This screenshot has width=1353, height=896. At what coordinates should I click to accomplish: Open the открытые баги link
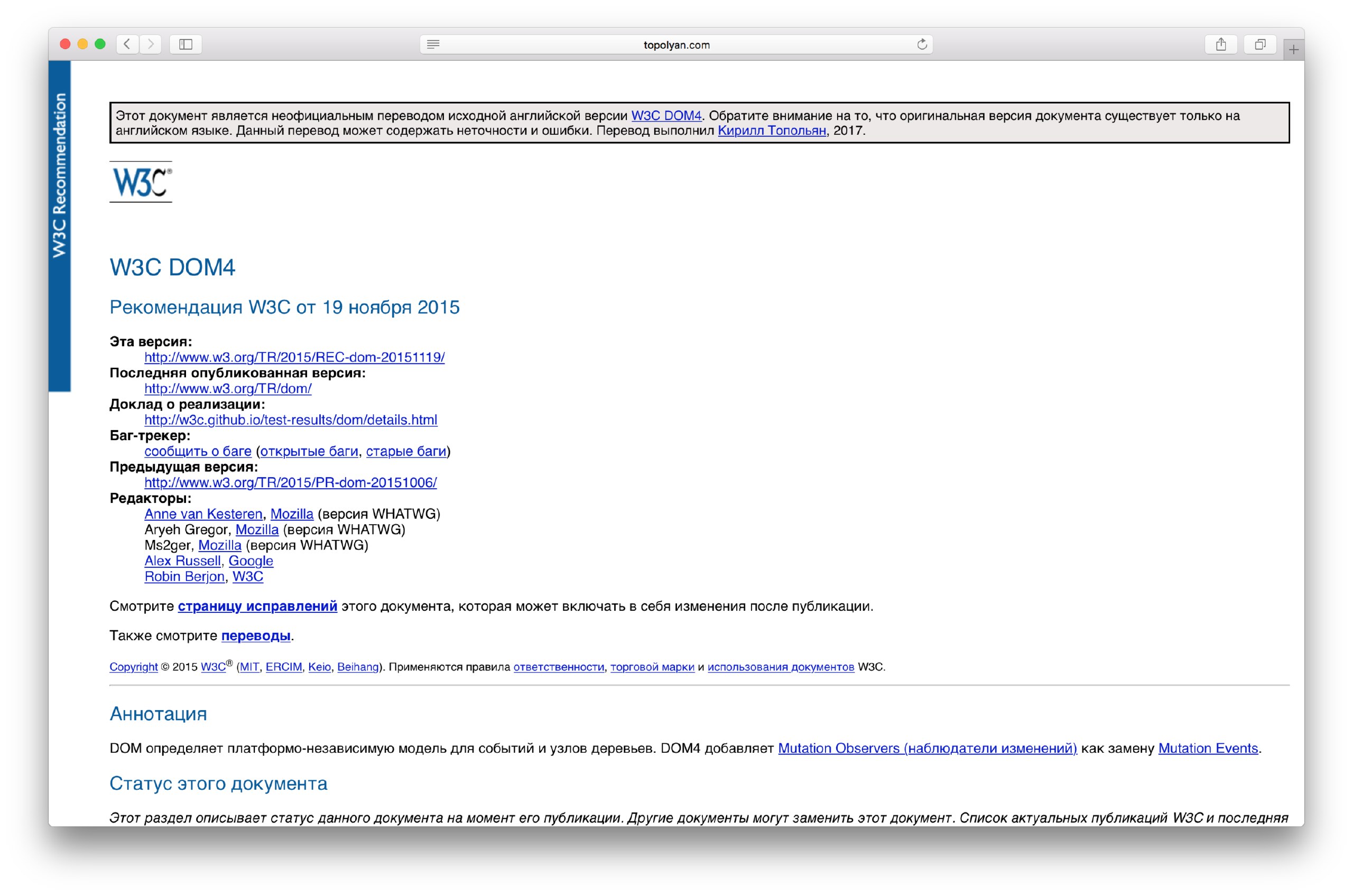[x=309, y=451]
